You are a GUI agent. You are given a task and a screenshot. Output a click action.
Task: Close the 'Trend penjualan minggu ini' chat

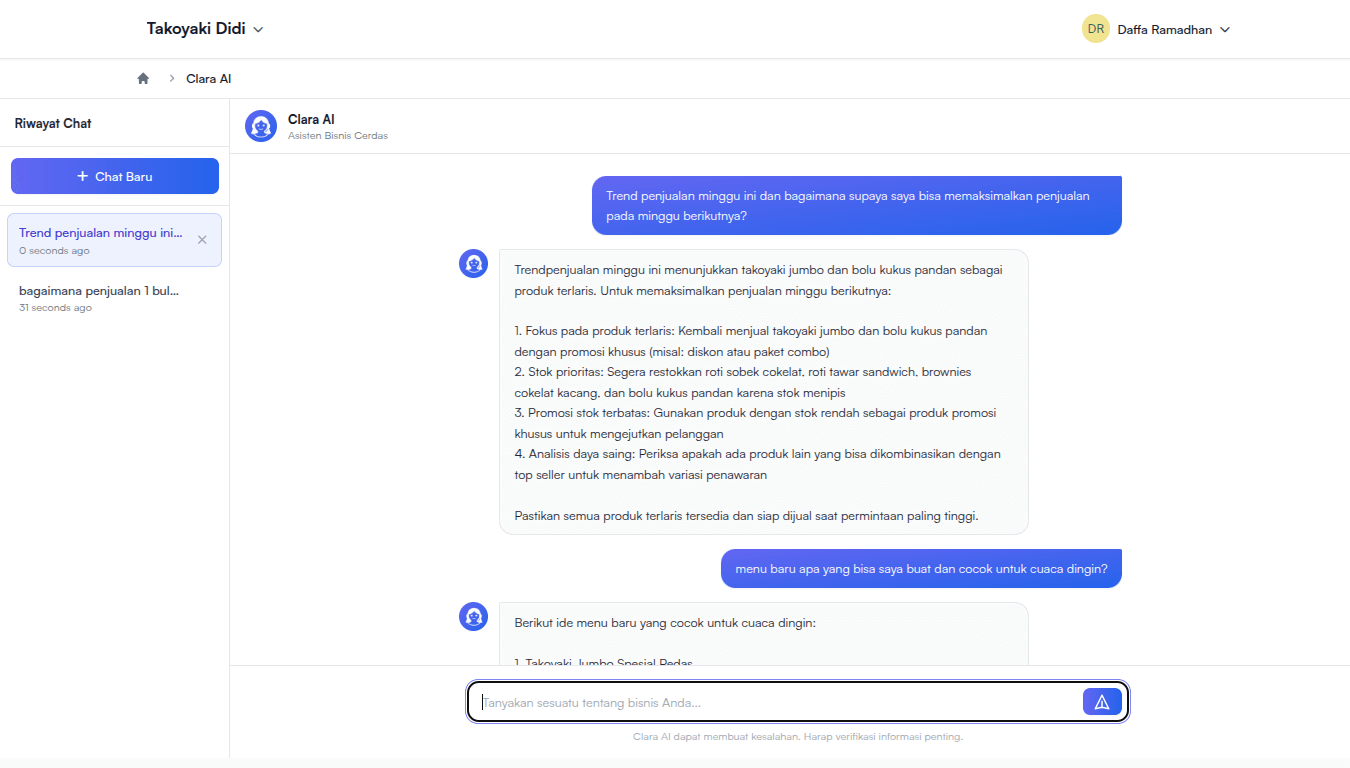(x=202, y=240)
